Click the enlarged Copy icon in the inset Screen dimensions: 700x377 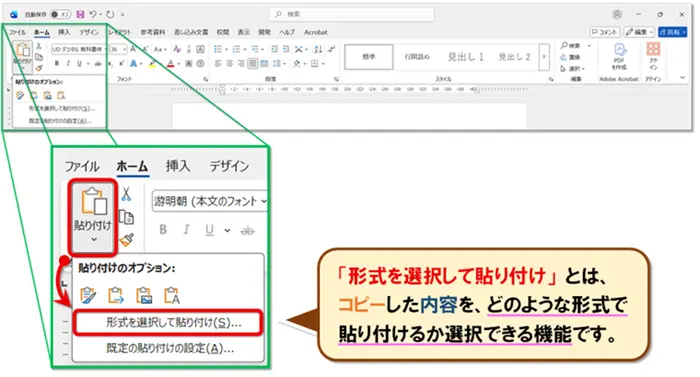(126, 218)
